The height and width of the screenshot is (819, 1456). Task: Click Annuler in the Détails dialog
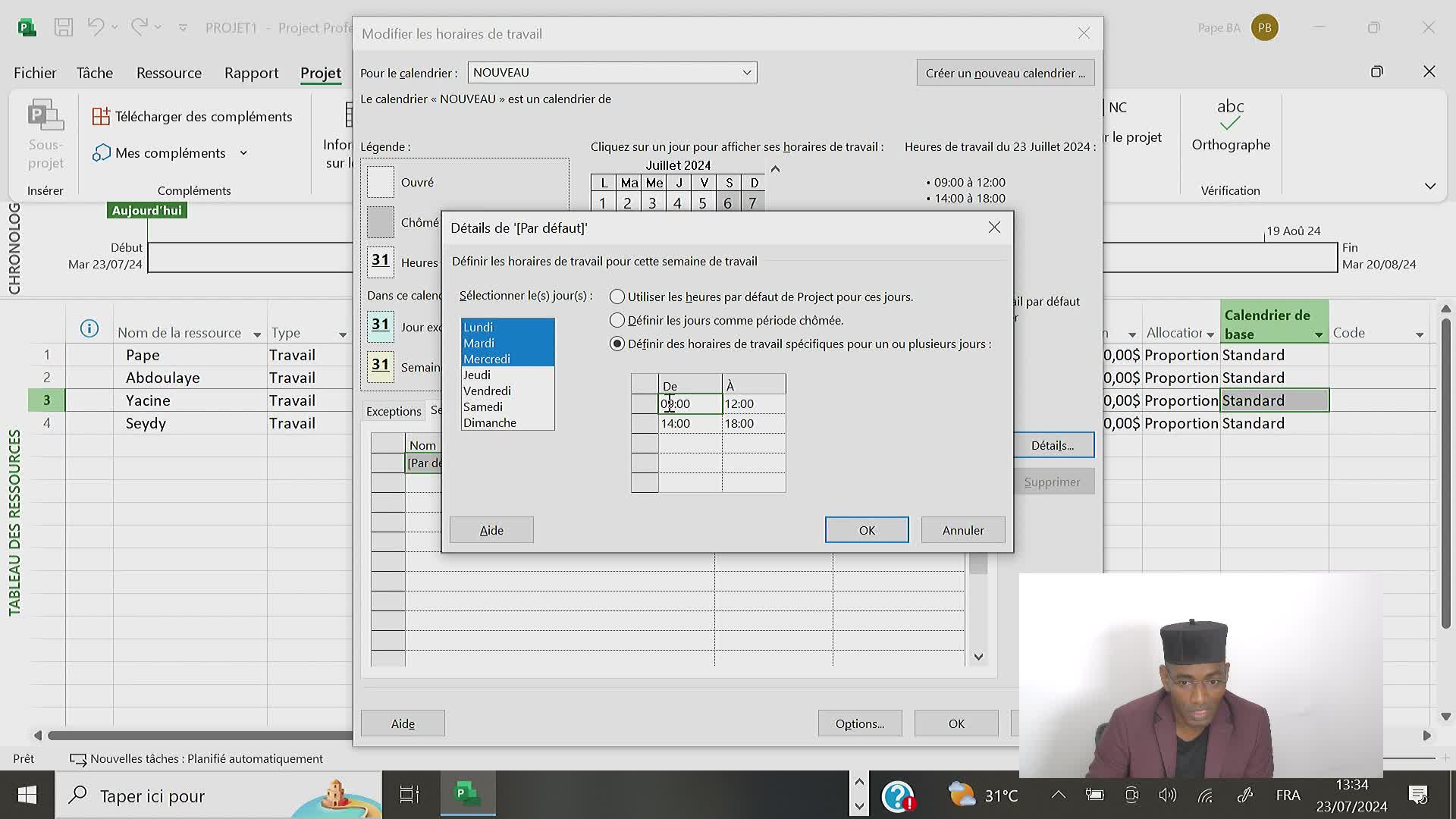(963, 530)
